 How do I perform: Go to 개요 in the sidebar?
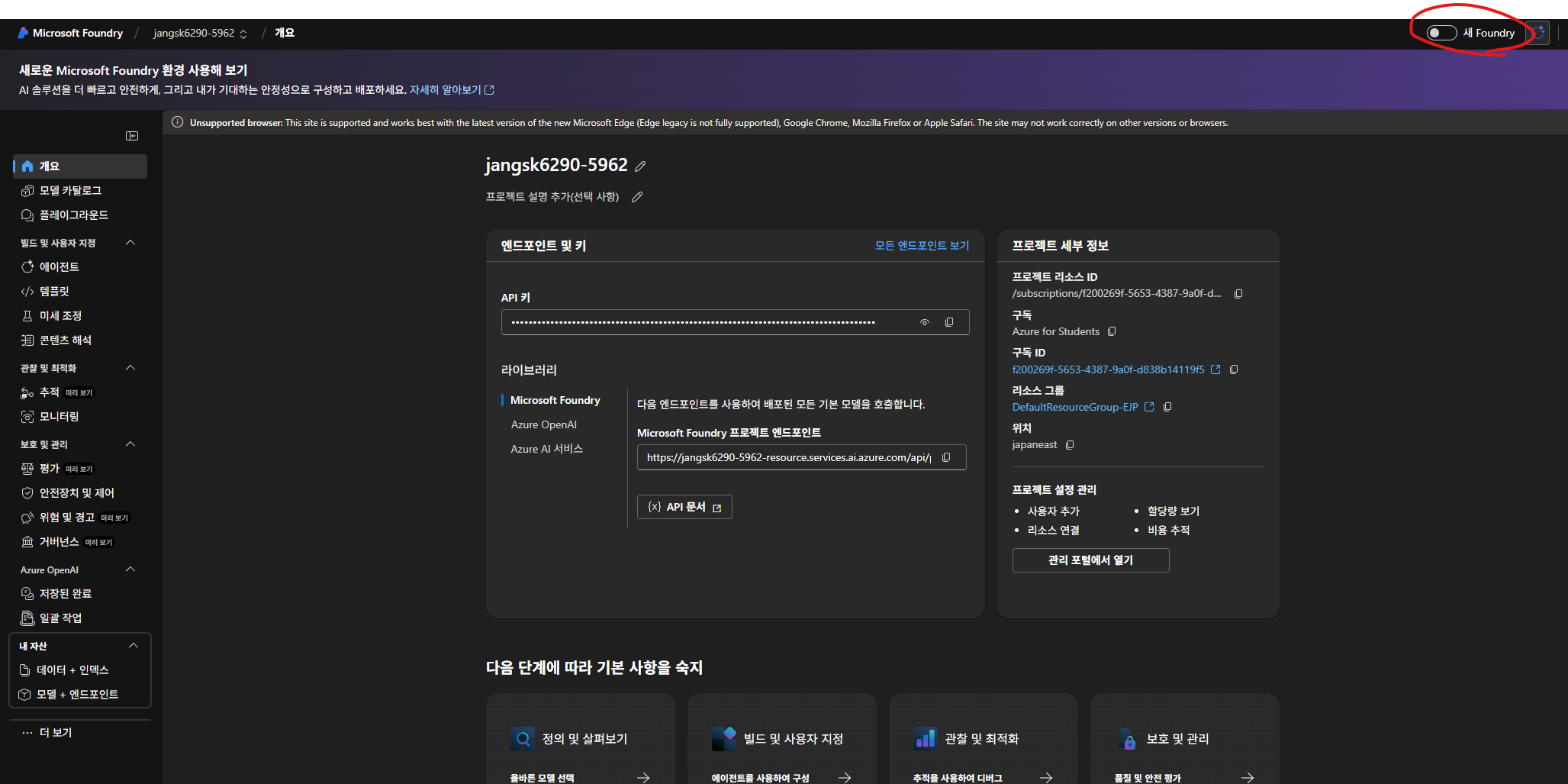80,166
